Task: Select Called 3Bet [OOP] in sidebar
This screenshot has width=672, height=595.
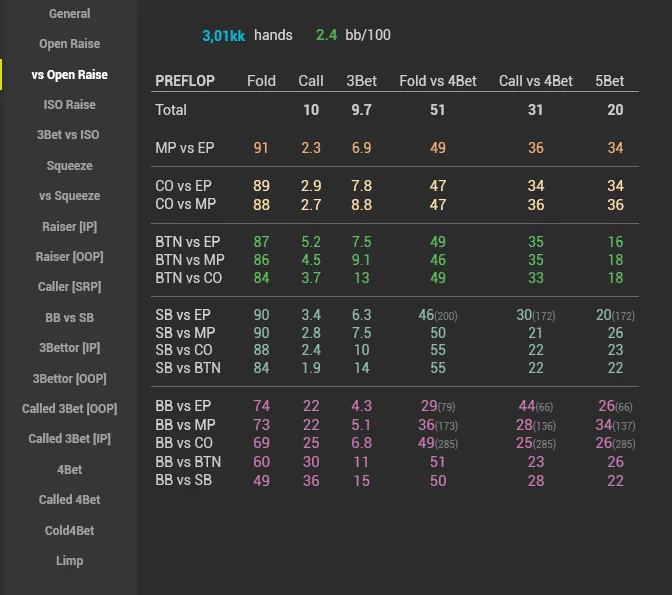Action: point(69,409)
